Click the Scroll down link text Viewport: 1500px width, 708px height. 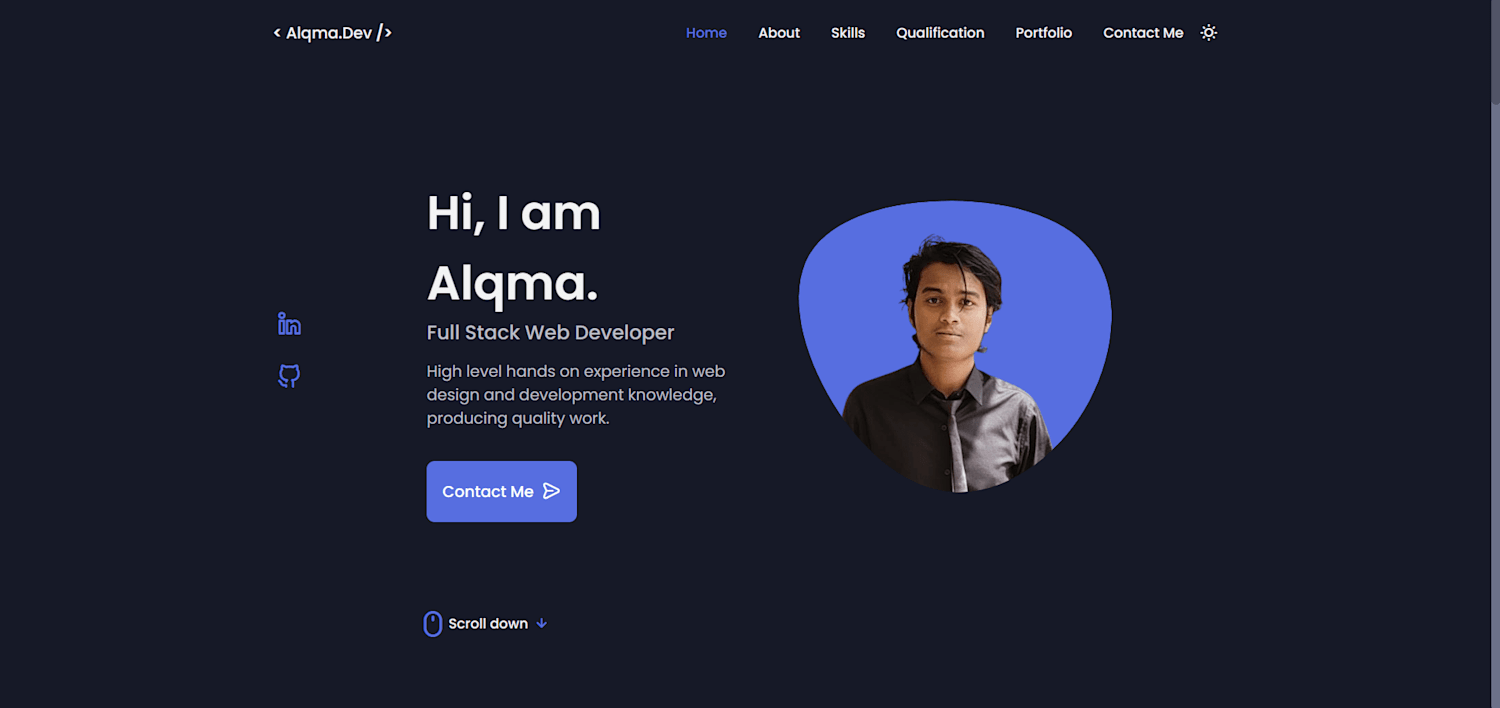click(x=488, y=624)
